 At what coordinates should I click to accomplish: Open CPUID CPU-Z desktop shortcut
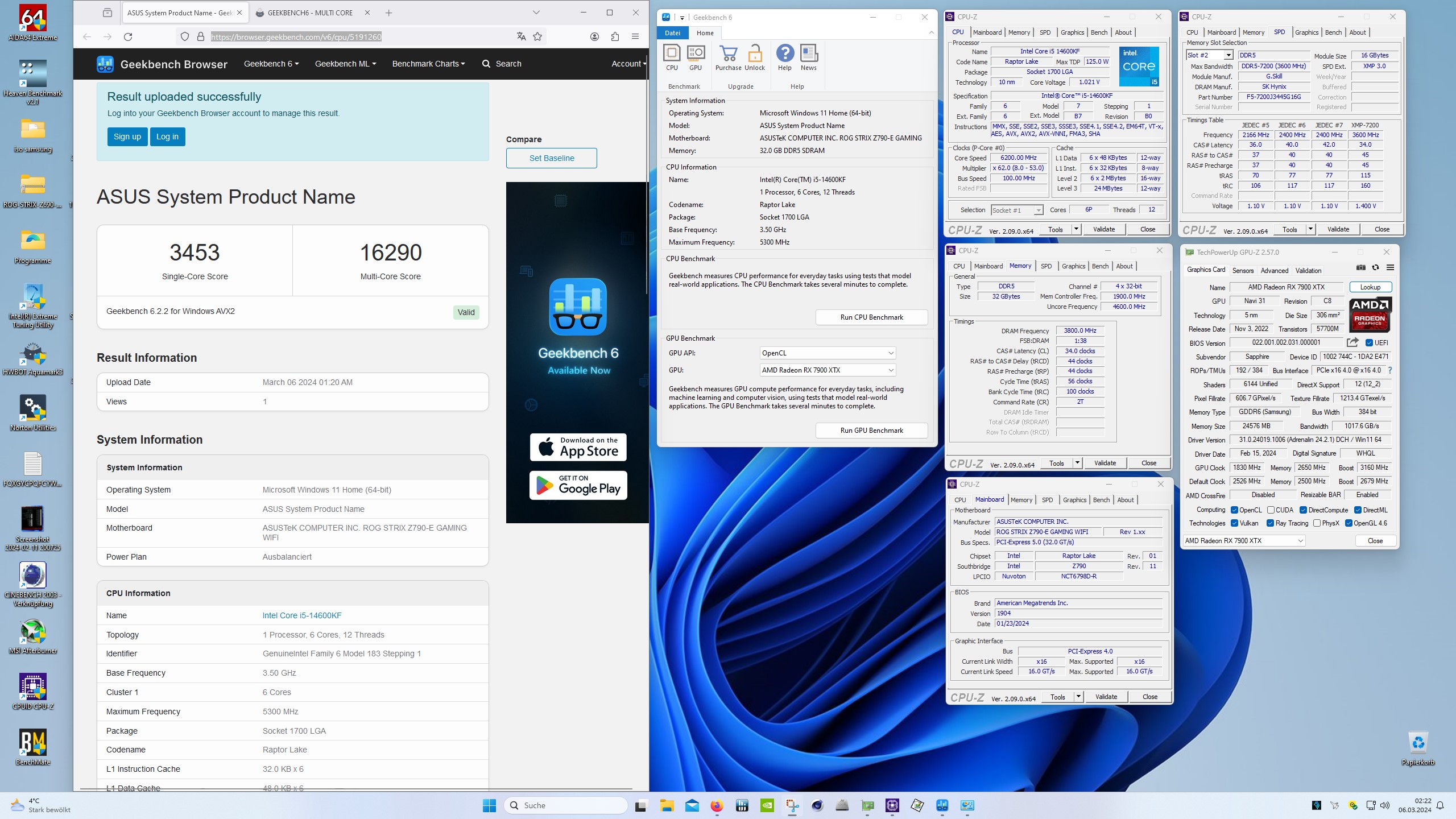pyautogui.click(x=33, y=691)
